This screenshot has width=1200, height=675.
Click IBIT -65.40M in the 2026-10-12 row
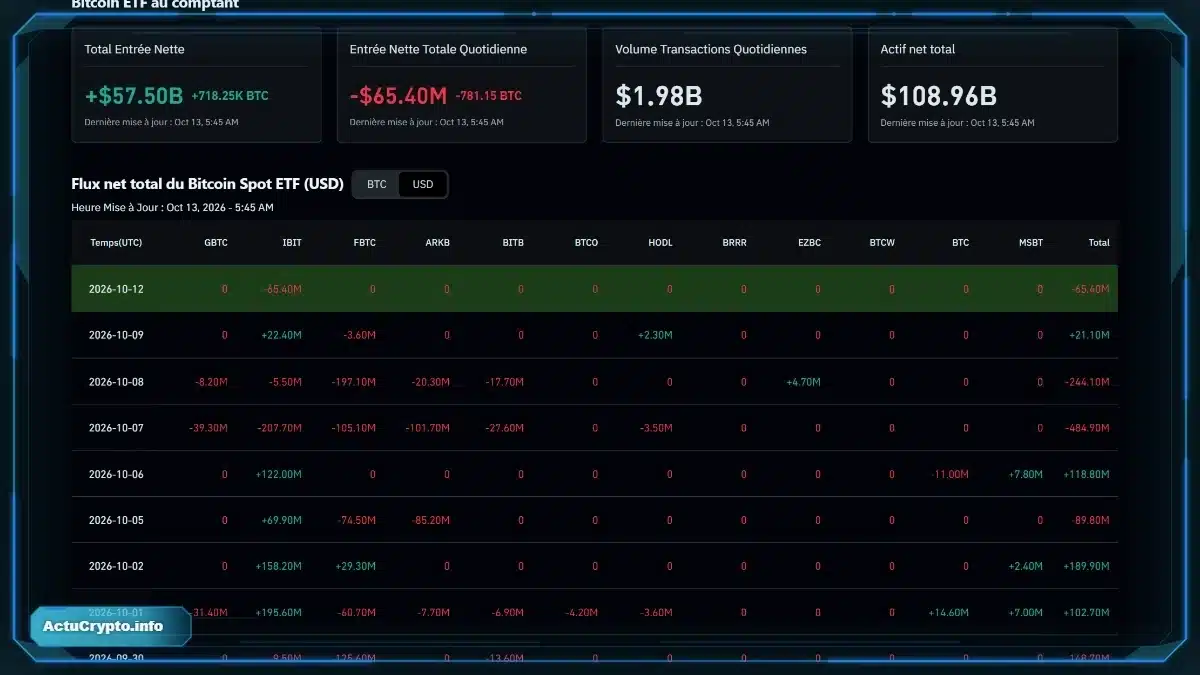click(282, 289)
